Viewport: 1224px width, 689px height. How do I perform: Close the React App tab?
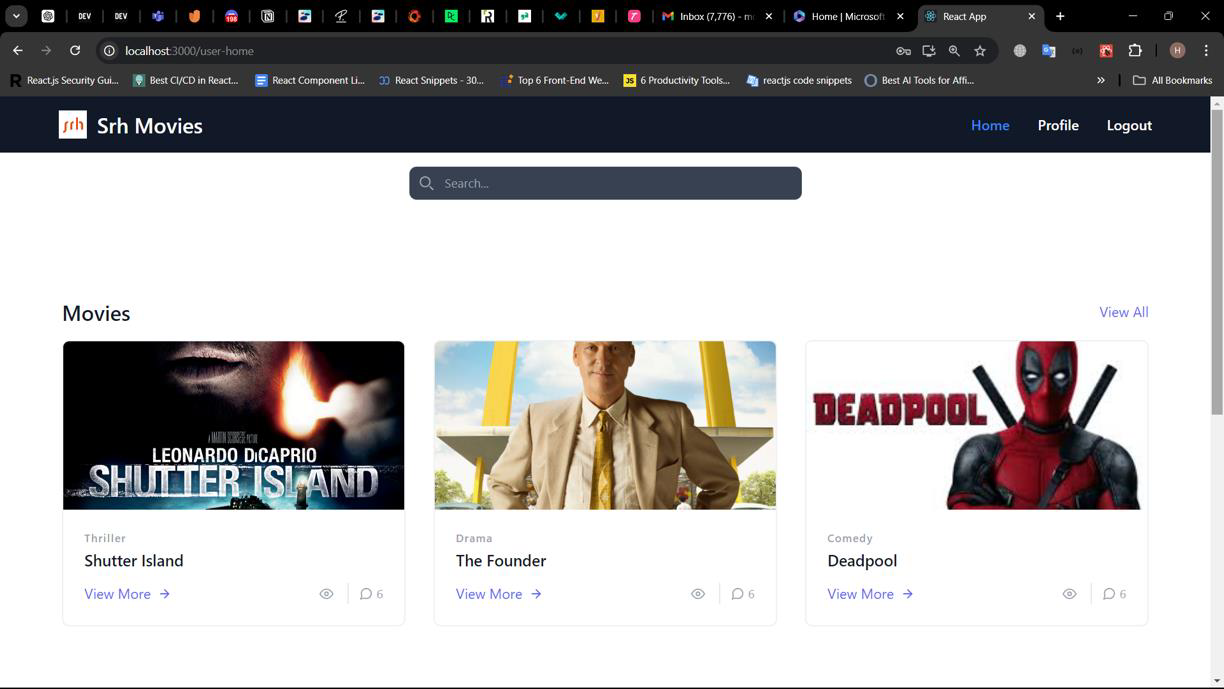[x=1032, y=16]
